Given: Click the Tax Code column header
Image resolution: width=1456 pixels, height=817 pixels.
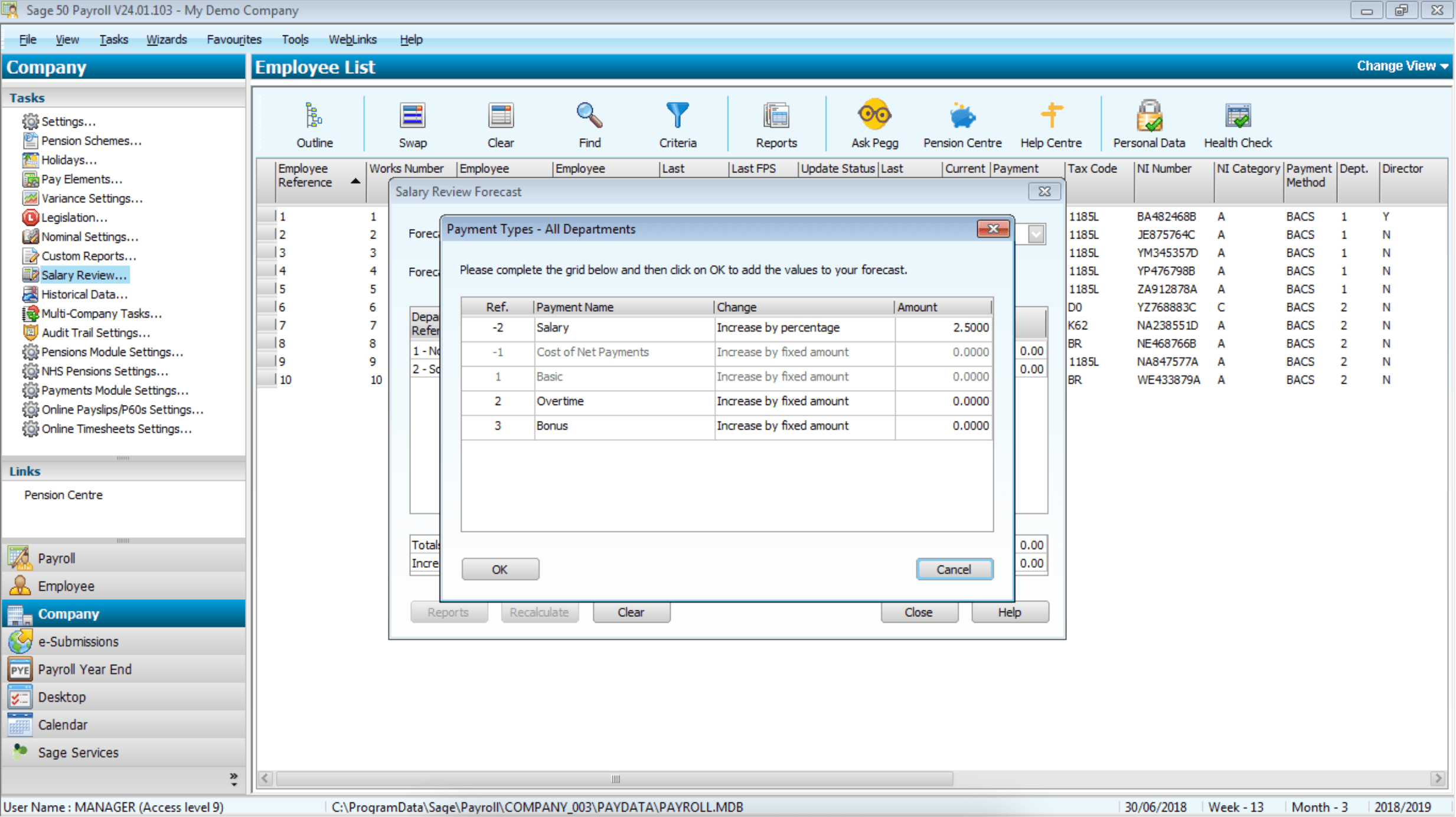Looking at the screenshot, I should pyautogui.click(x=1099, y=181).
